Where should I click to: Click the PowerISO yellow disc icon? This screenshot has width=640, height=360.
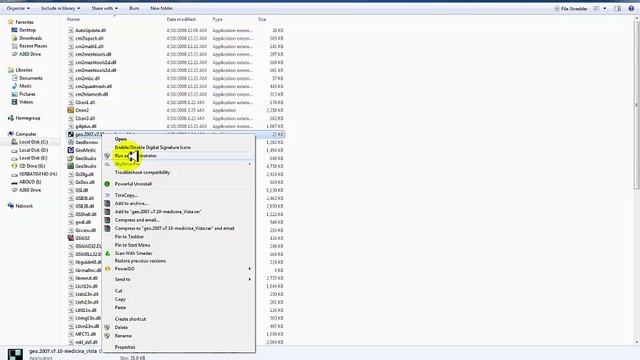tap(107, 269)
